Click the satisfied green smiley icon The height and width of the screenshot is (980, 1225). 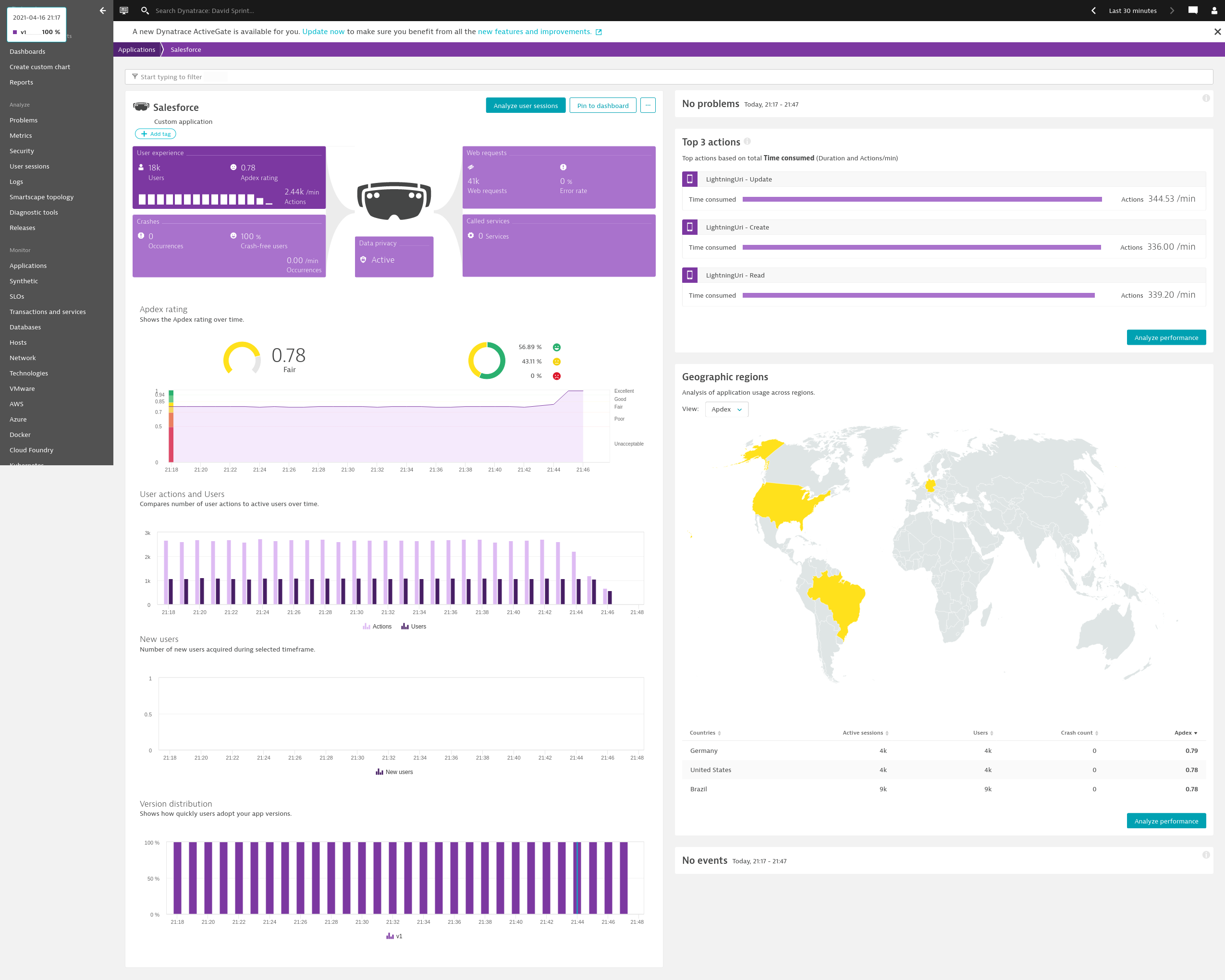tap(557, 347)
